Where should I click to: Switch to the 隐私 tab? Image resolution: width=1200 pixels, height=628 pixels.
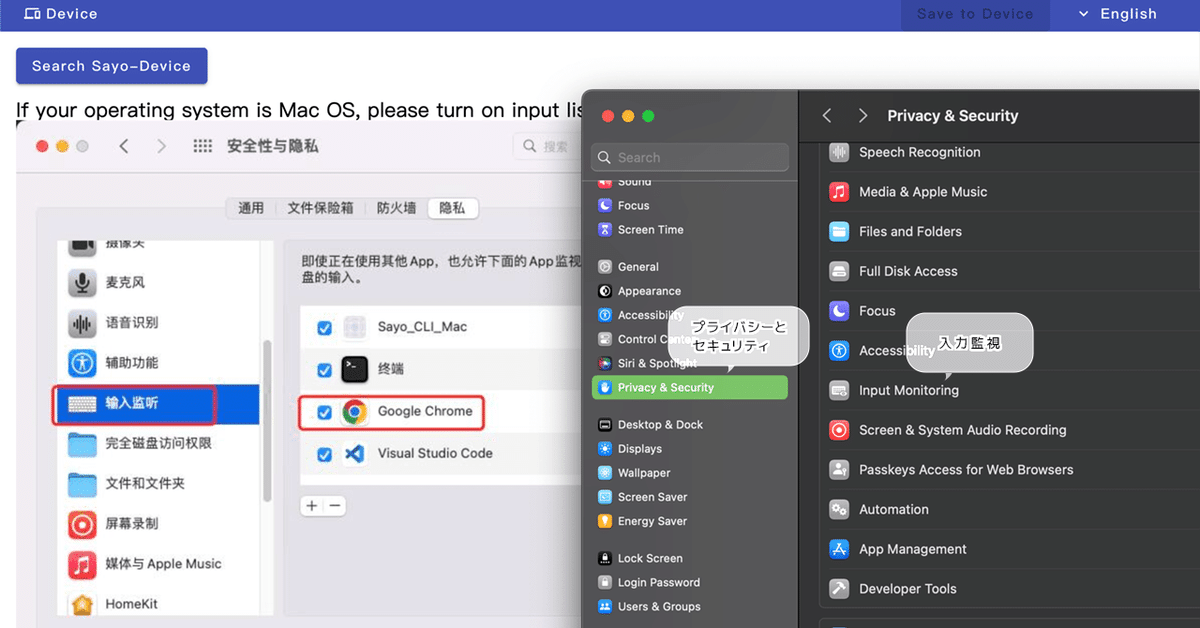452,208
